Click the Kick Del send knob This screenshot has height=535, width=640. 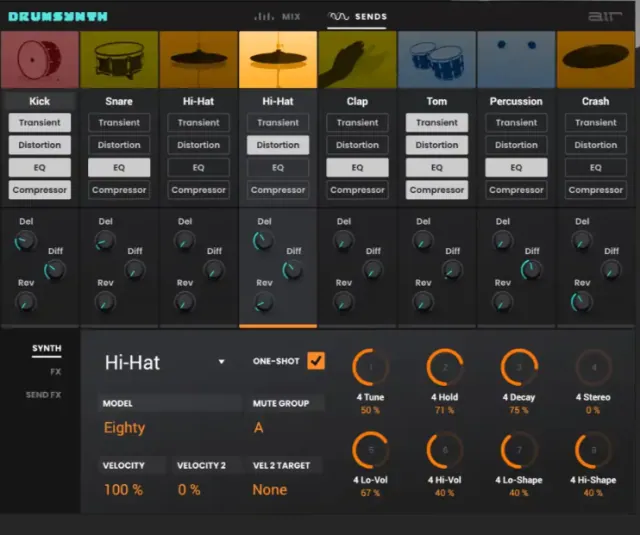coord(26,241)
